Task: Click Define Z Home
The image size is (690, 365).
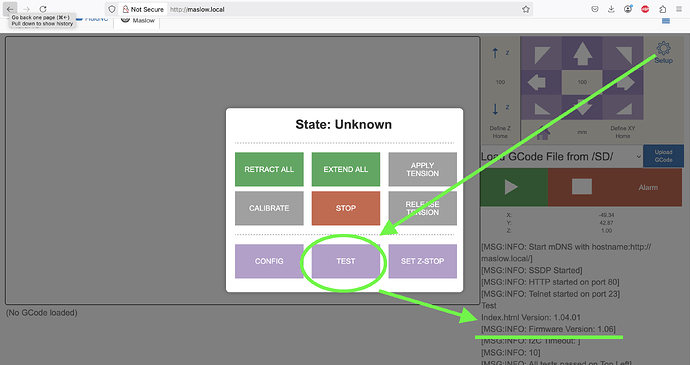Action: click(x=500, y=132)
